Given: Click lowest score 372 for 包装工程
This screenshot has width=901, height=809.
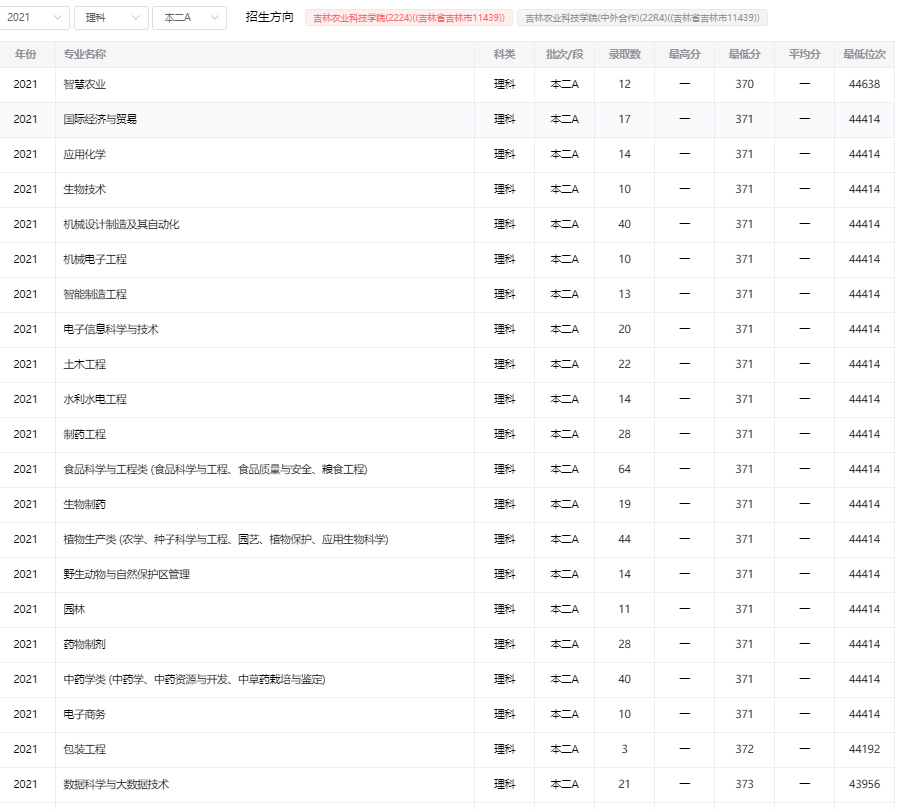Looking at the screenshot, I should click(744, 750).
